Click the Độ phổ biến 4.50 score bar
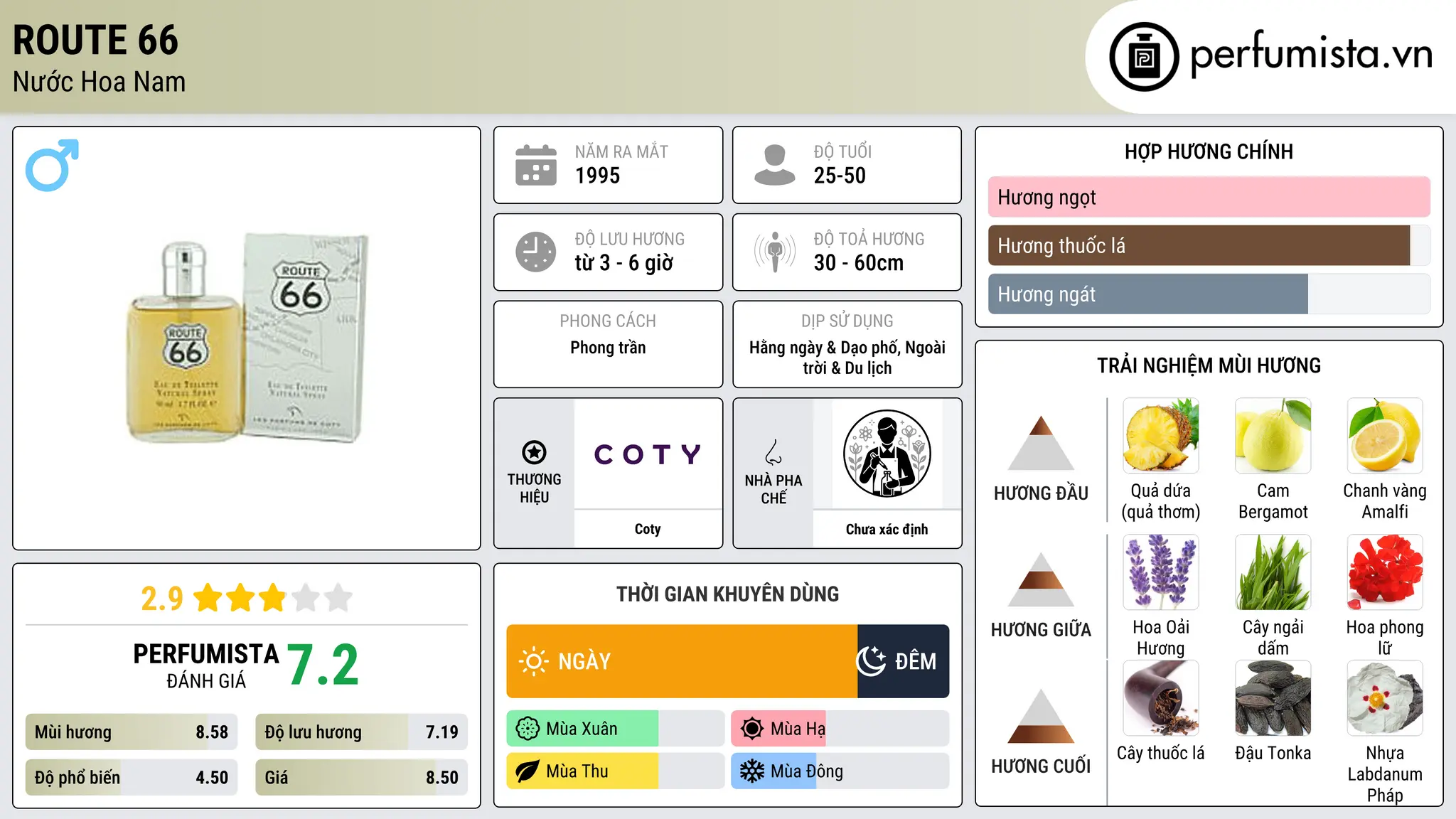The width and height of the screenshot is (1456, 819). 132,778
